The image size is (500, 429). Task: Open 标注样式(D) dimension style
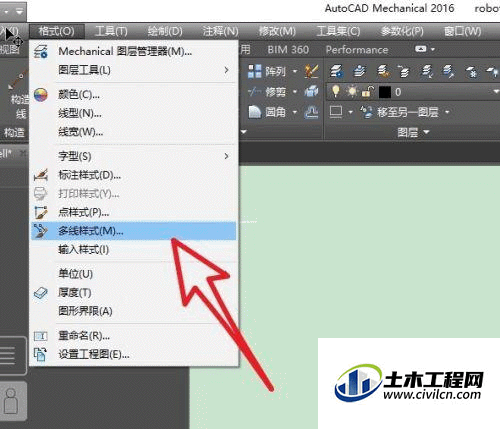tap(133, 175)
